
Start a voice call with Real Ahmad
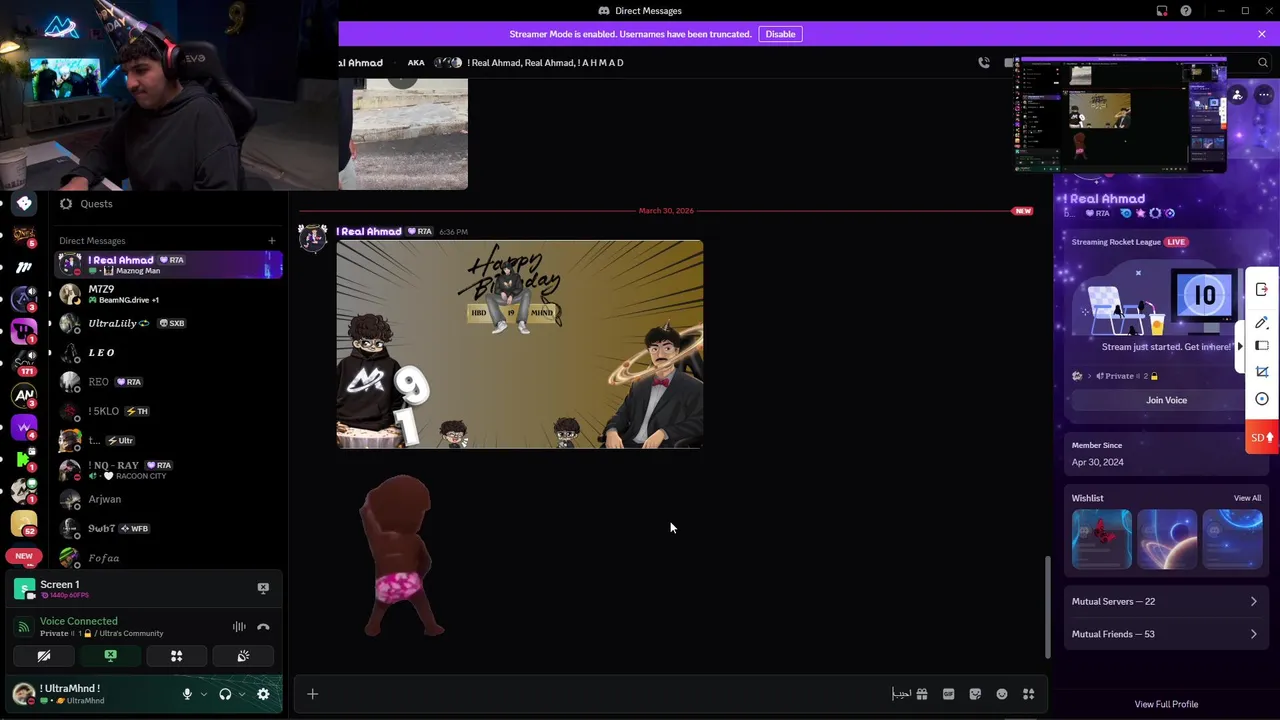point(984,62)
